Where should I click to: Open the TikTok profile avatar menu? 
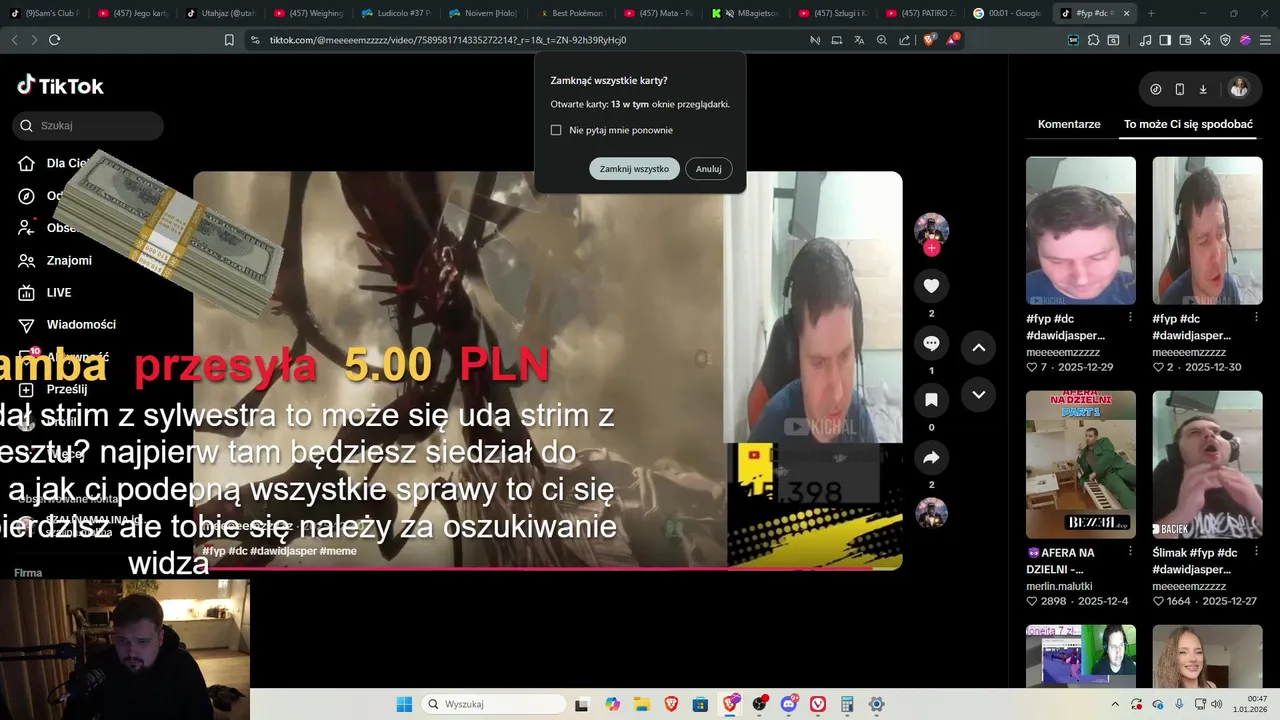pyautogui.click(x=1239, y=88)
